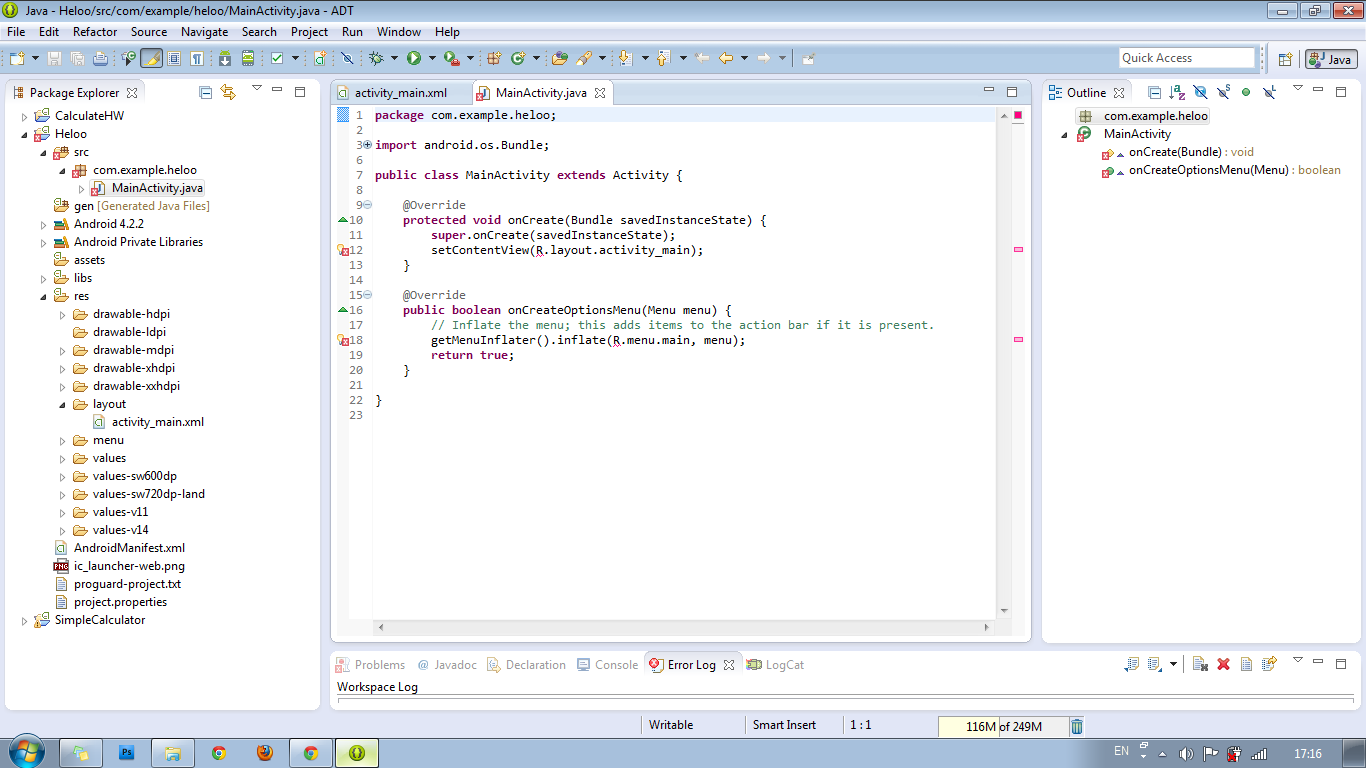1366x768 pixels.
Task: Toggle Hide Fields in Outline
Action: pyautogui.click(x=1200, y=92)
